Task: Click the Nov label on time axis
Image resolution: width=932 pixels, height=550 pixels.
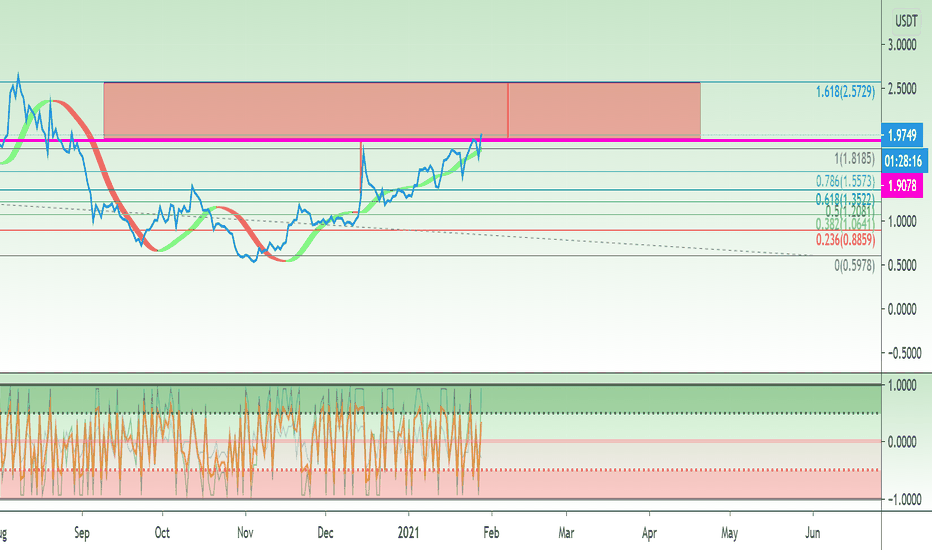Action: click(245, 533)
